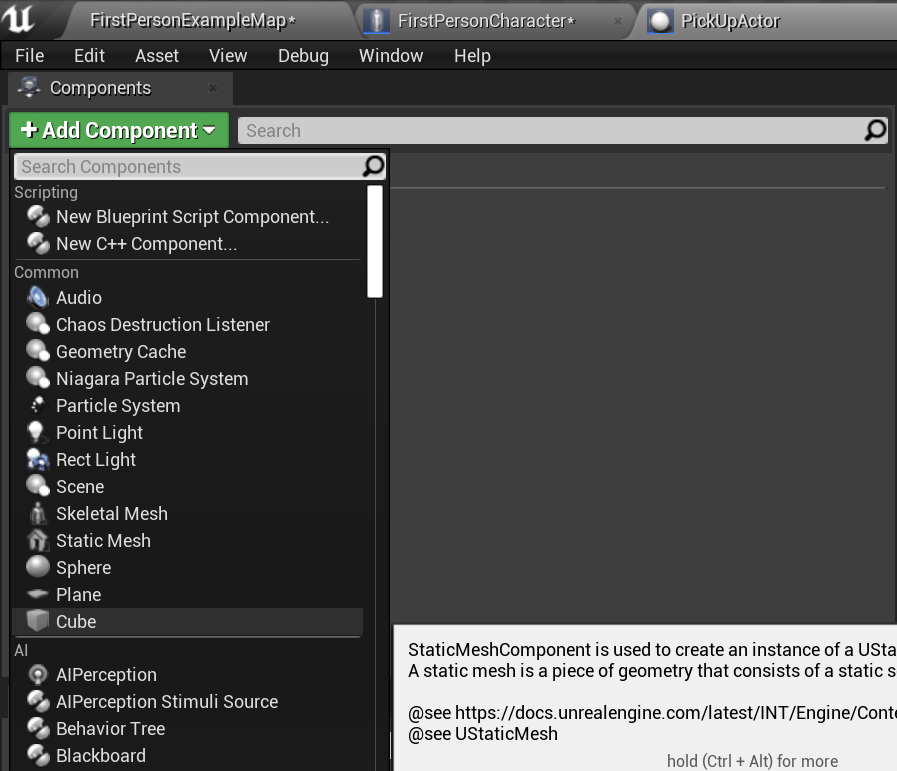Click the magnifier icon in the Search bar

point(875,130)
